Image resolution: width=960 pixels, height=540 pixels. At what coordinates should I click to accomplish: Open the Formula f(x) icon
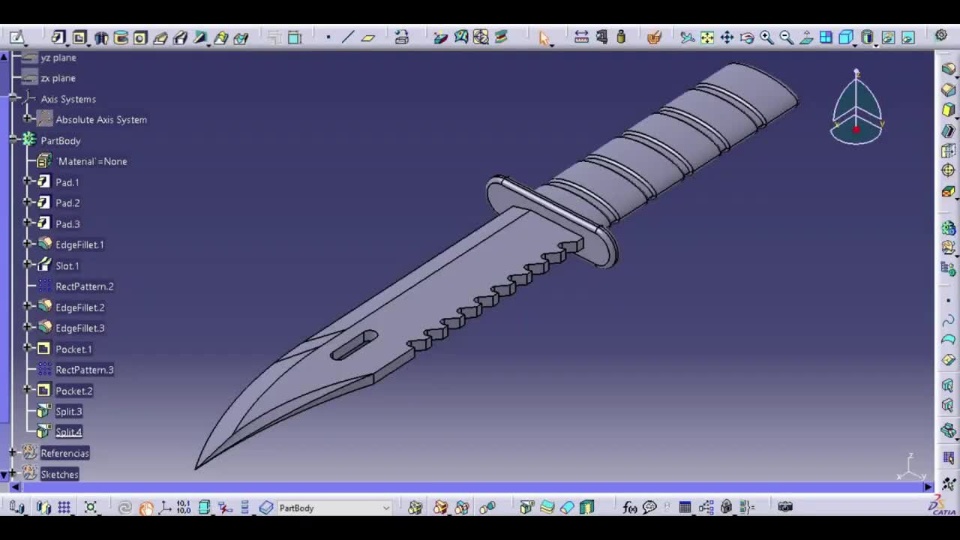tap(629, 507)
